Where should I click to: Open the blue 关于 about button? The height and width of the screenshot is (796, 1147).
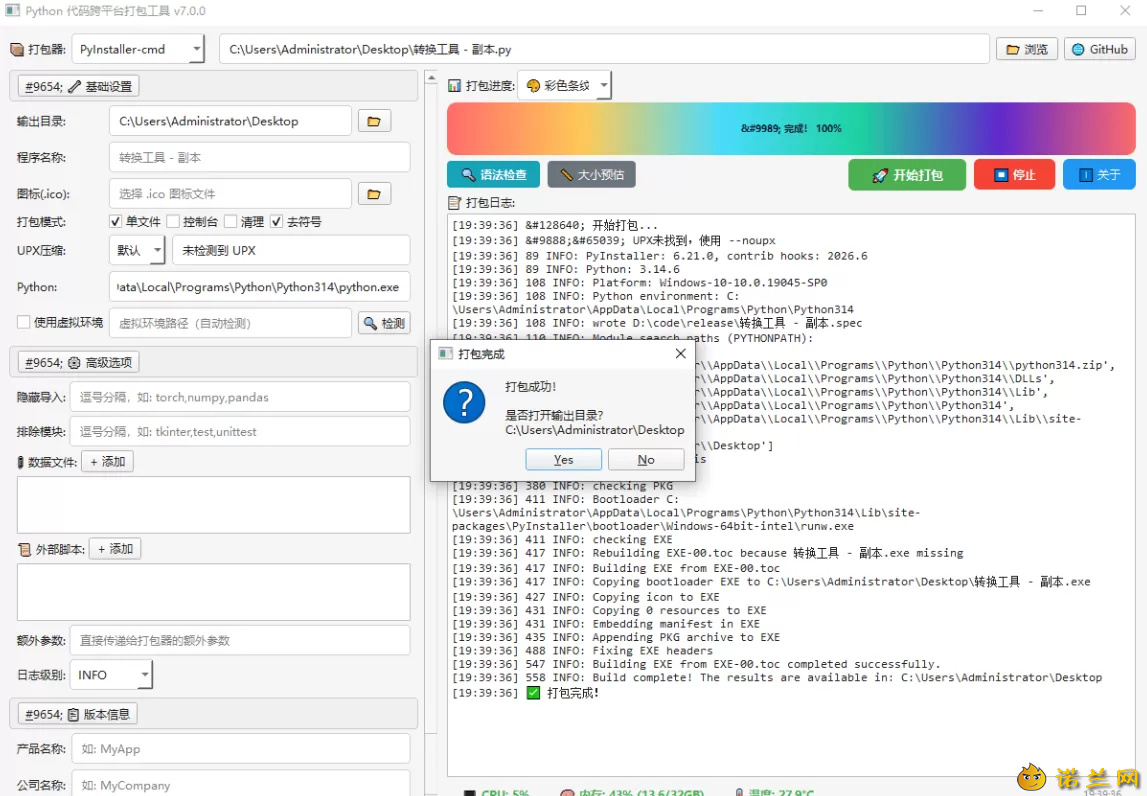point(1099,175)
